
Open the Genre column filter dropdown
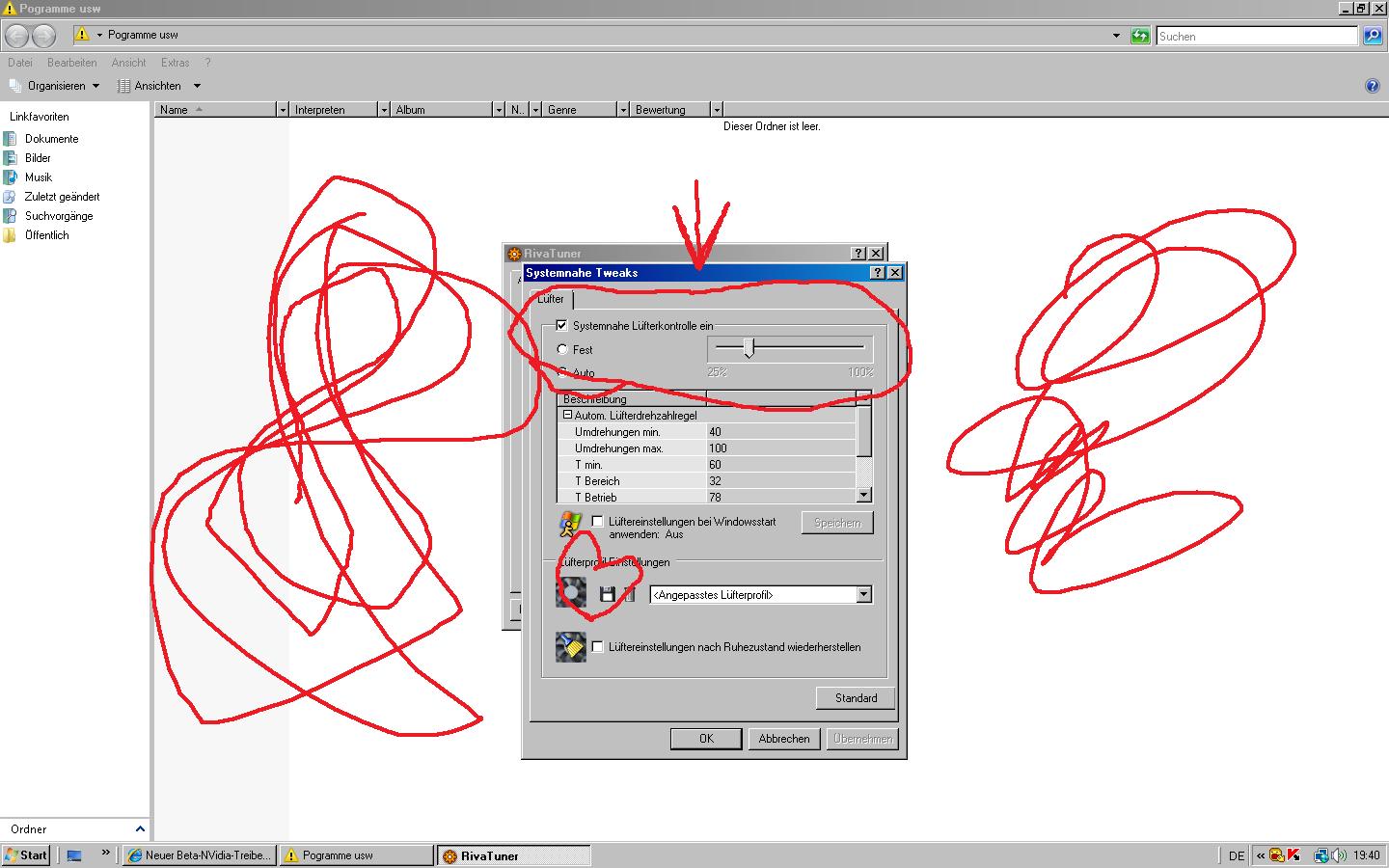[623, 110]
